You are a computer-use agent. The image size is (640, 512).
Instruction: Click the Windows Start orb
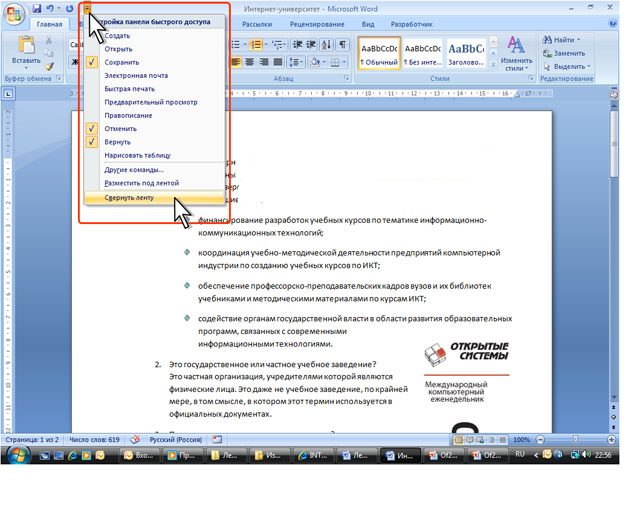click(18, 454)
